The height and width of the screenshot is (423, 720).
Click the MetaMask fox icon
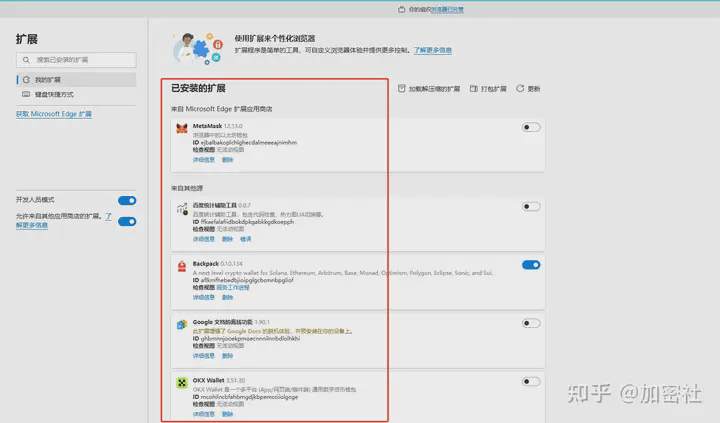182,128
